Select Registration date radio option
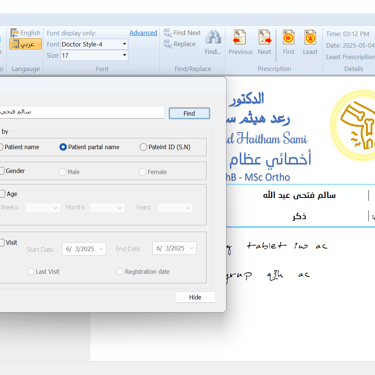375x375 pixels. point(143,272)
